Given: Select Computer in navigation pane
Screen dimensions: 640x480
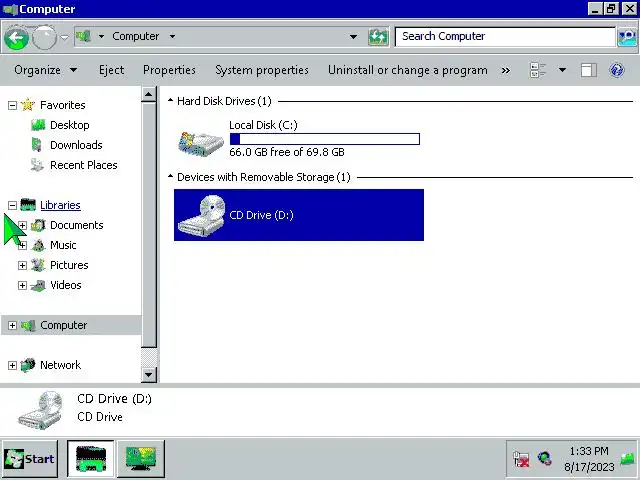Looking at the screenshot, I should (63, 325).
